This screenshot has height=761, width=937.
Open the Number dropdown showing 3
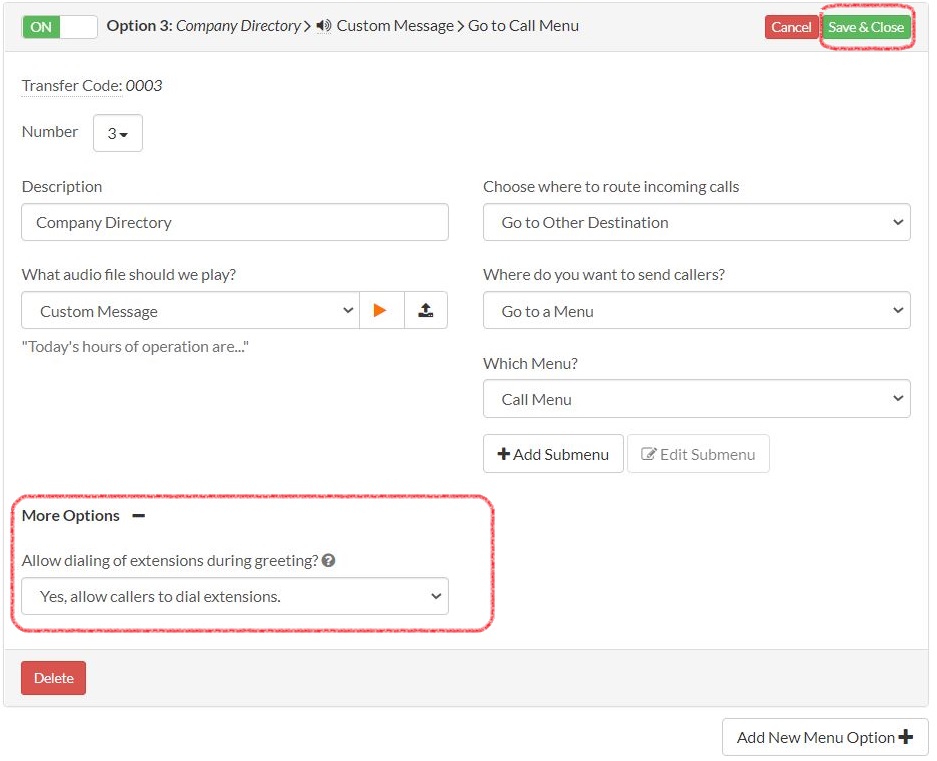[117, 132]
